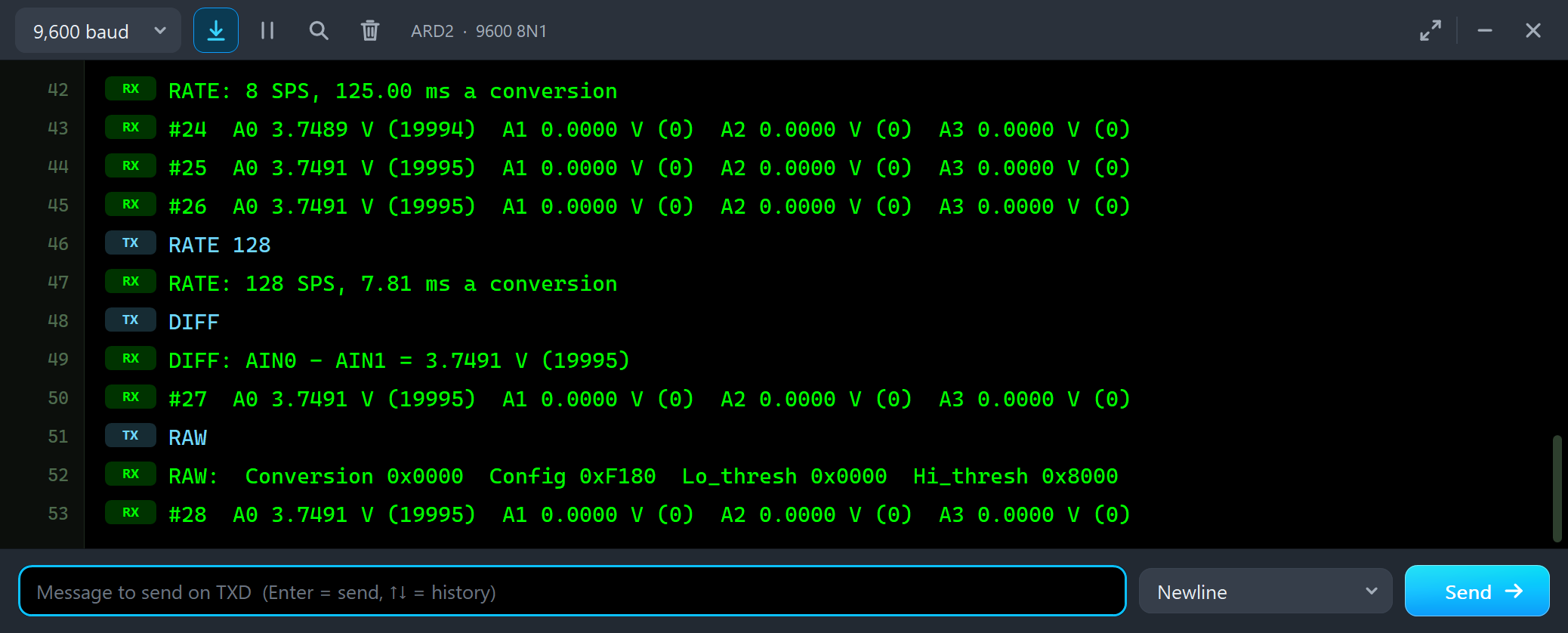Click the TX badge beside RAW command
The height and width of the screenshot is (633, 1568).
(131, 436)
